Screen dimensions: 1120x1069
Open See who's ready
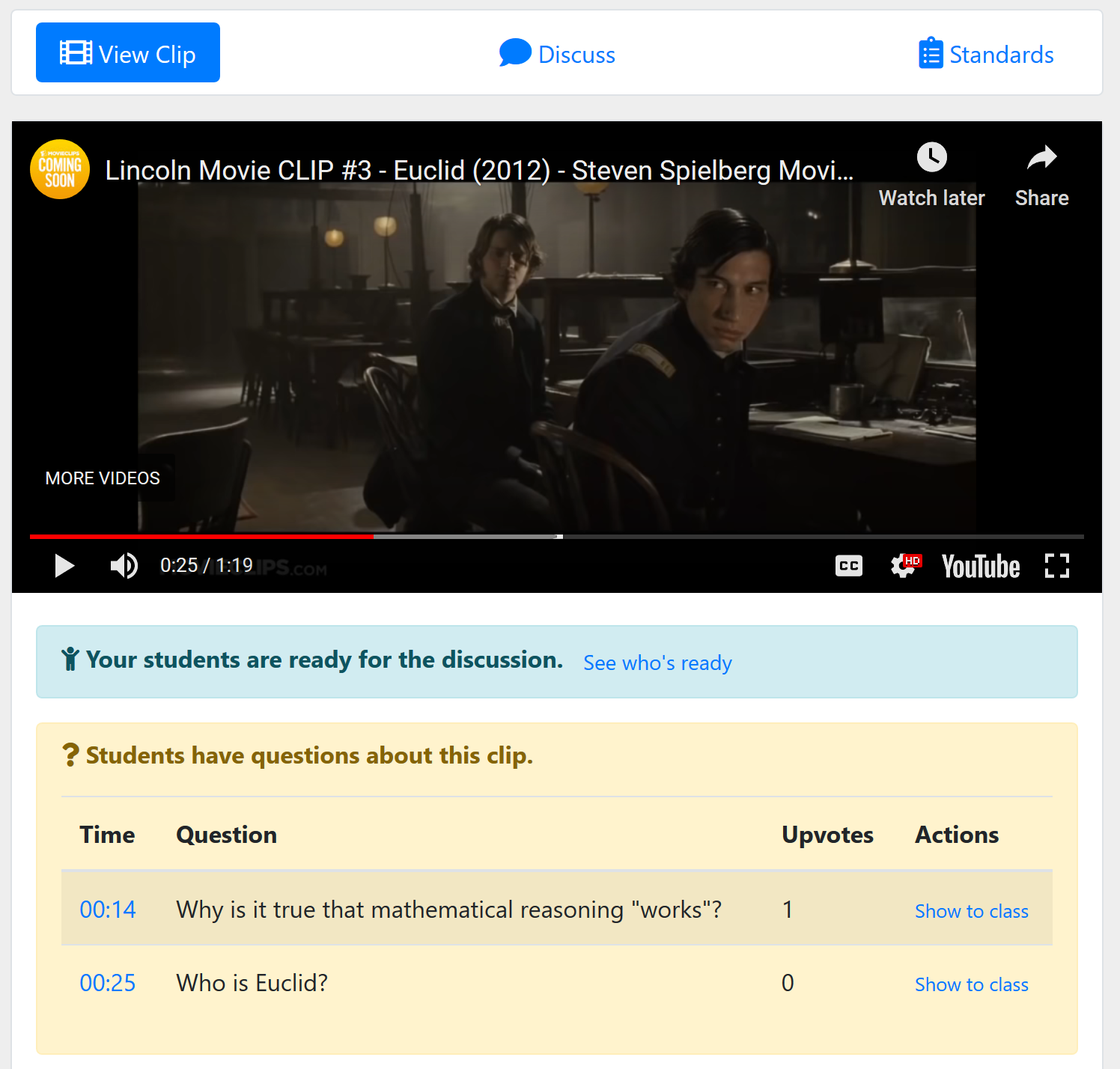[x=657, y=663]
